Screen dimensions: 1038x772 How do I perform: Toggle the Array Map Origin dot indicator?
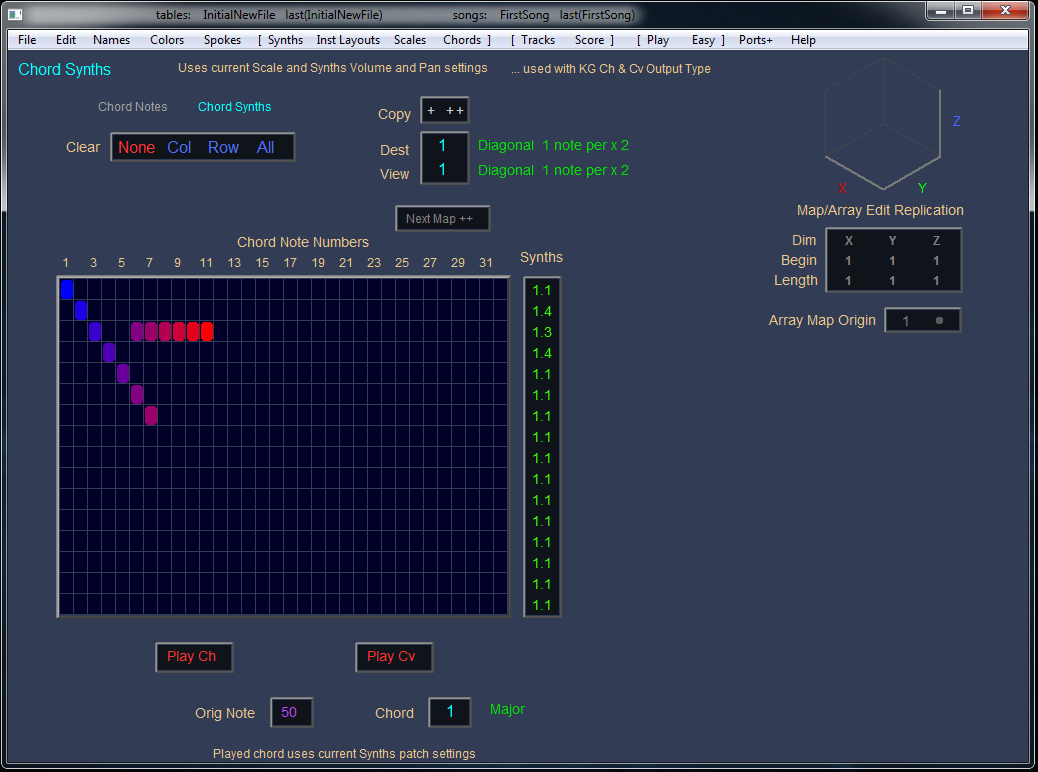tap(939, 320)
